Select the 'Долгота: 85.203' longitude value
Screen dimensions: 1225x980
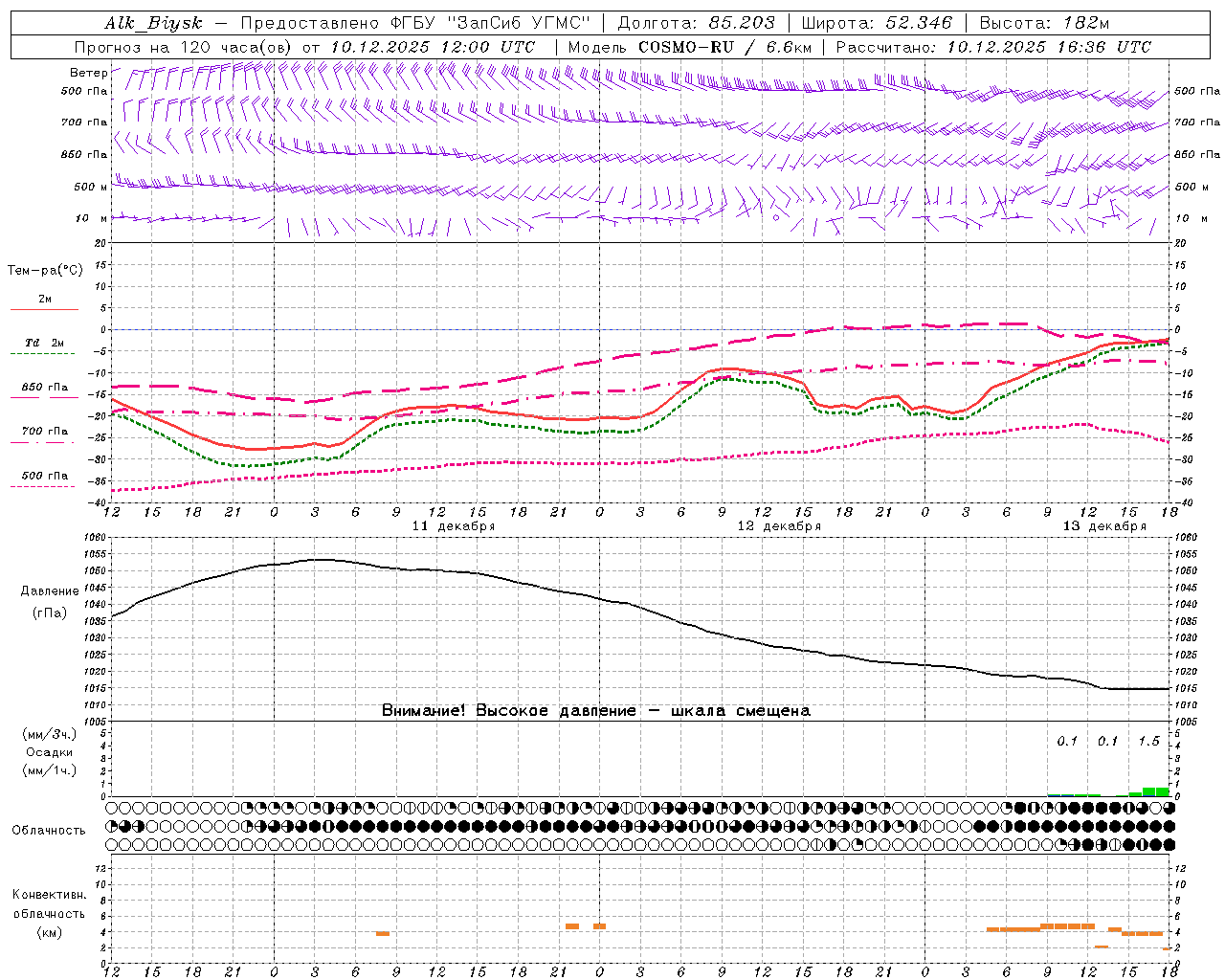click(x=695, y=23)
